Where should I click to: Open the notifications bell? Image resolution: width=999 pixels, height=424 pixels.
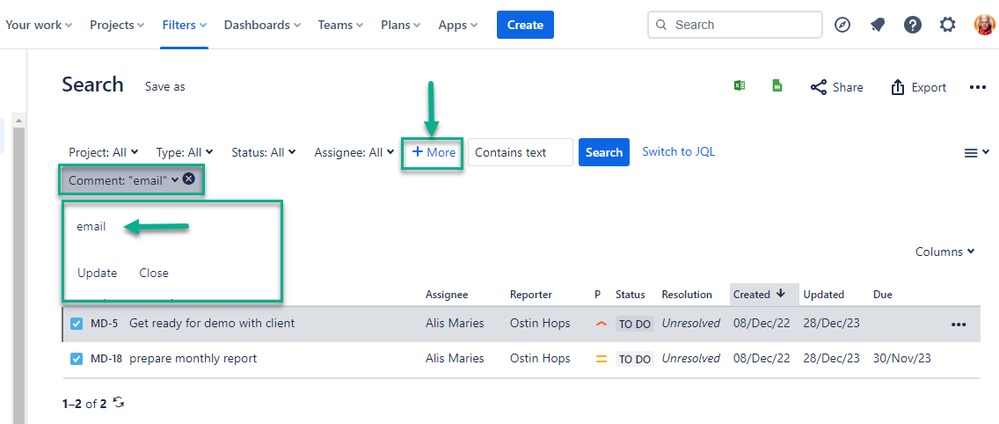point(878,25)
